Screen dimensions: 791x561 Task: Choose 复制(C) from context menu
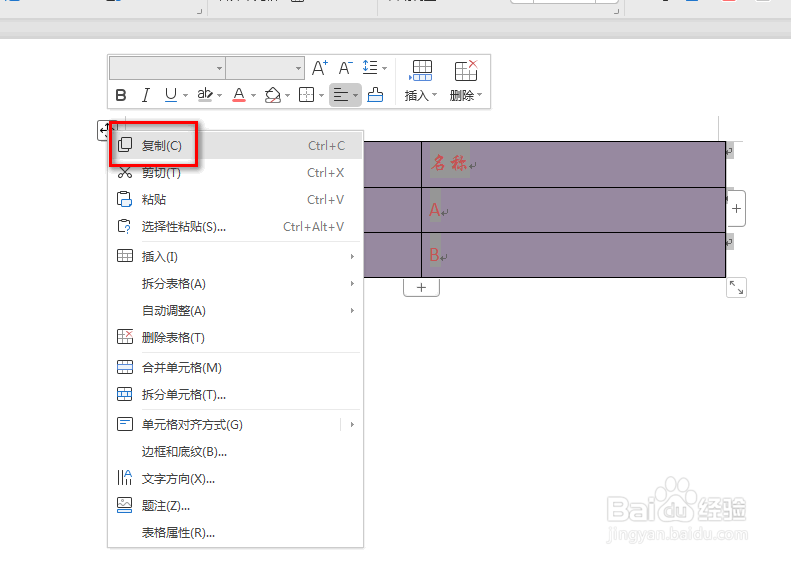point(236,146)
